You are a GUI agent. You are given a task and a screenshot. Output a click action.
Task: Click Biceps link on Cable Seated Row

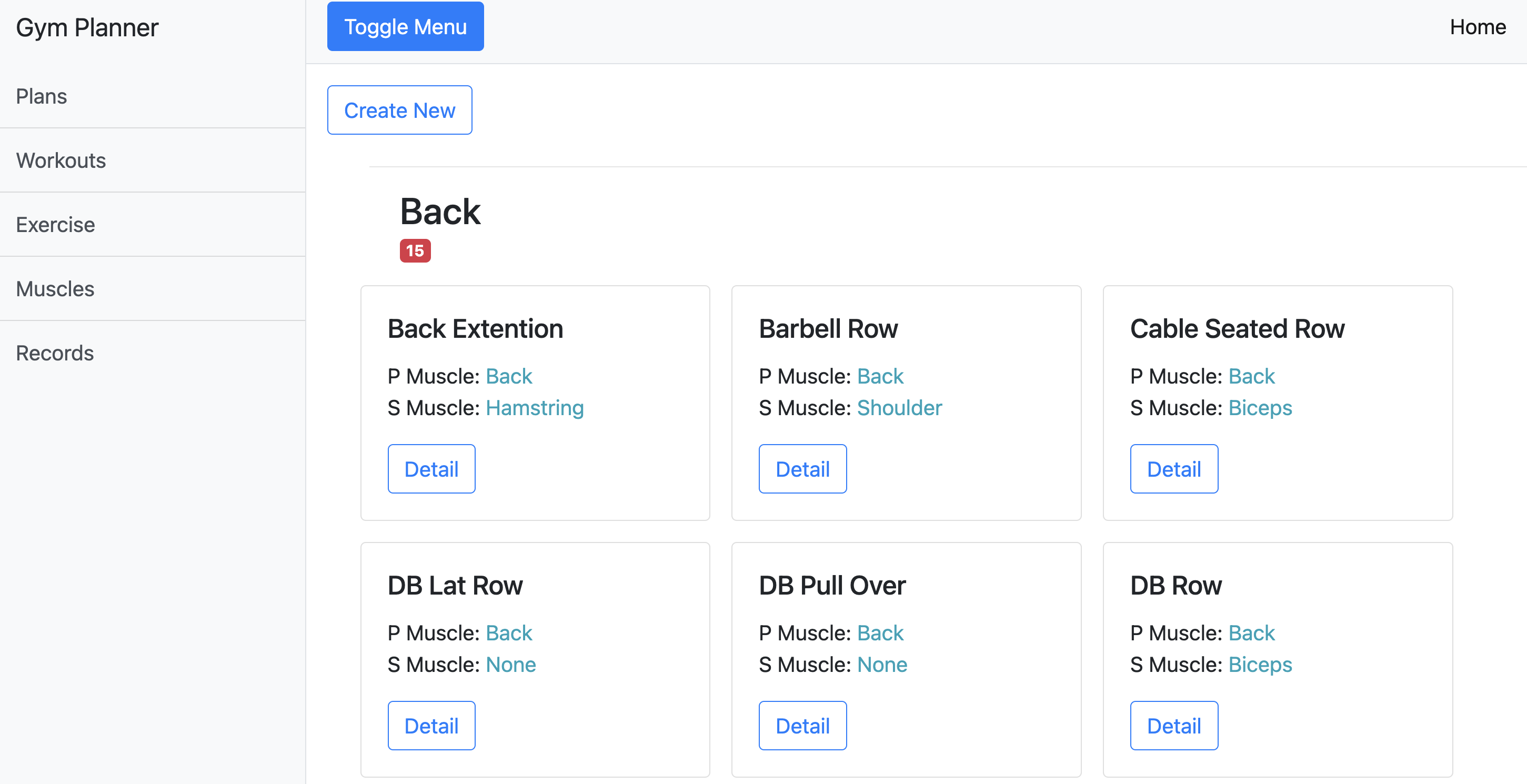click(1260, 408)
